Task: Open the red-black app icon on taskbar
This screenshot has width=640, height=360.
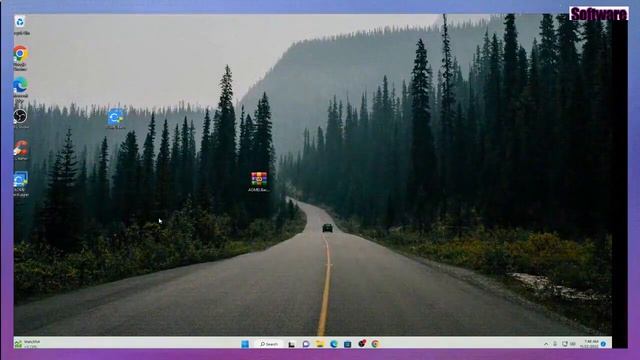Action: click(x=362, y=344)
